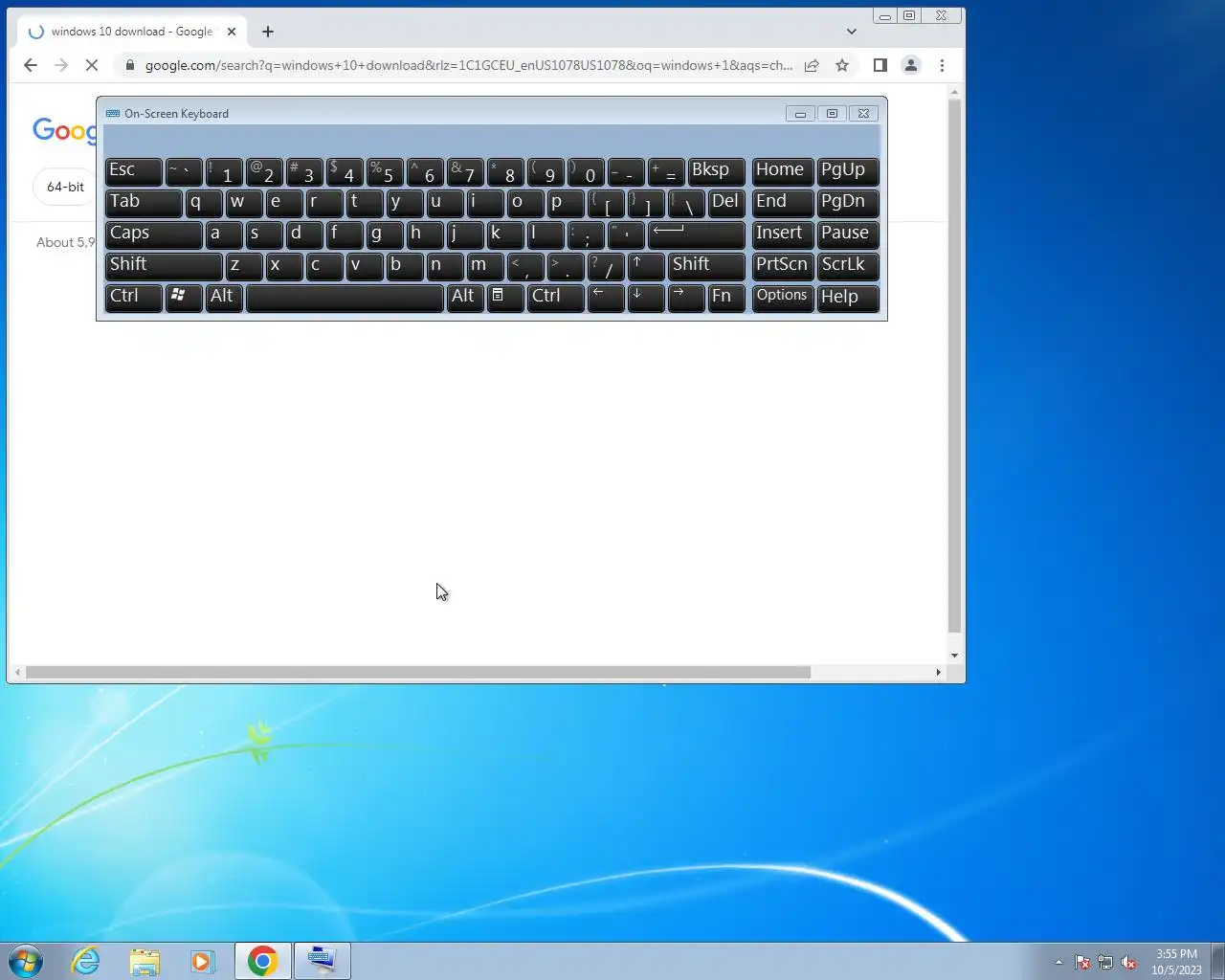This screenshot has width=1225, height=980.
Task: Open Internet Explorer from taskbar
Action: click(86, 961)
